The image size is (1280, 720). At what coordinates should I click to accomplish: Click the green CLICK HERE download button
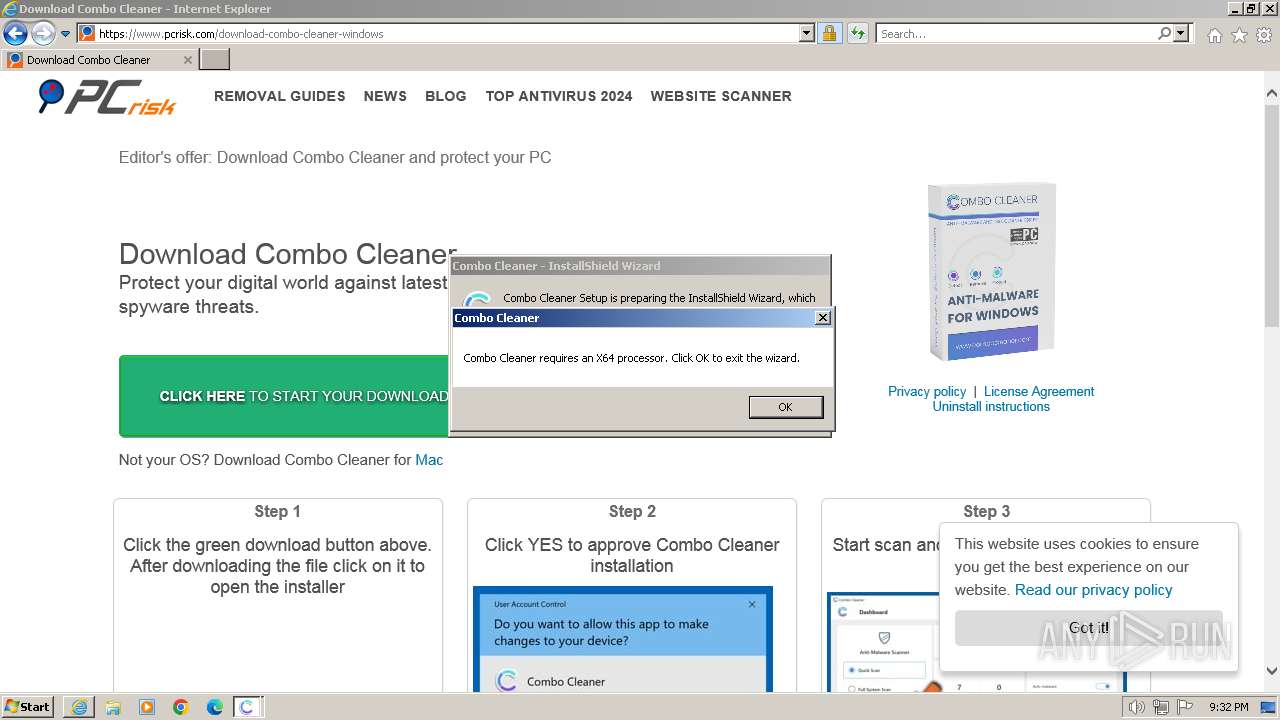click(284, 396)
